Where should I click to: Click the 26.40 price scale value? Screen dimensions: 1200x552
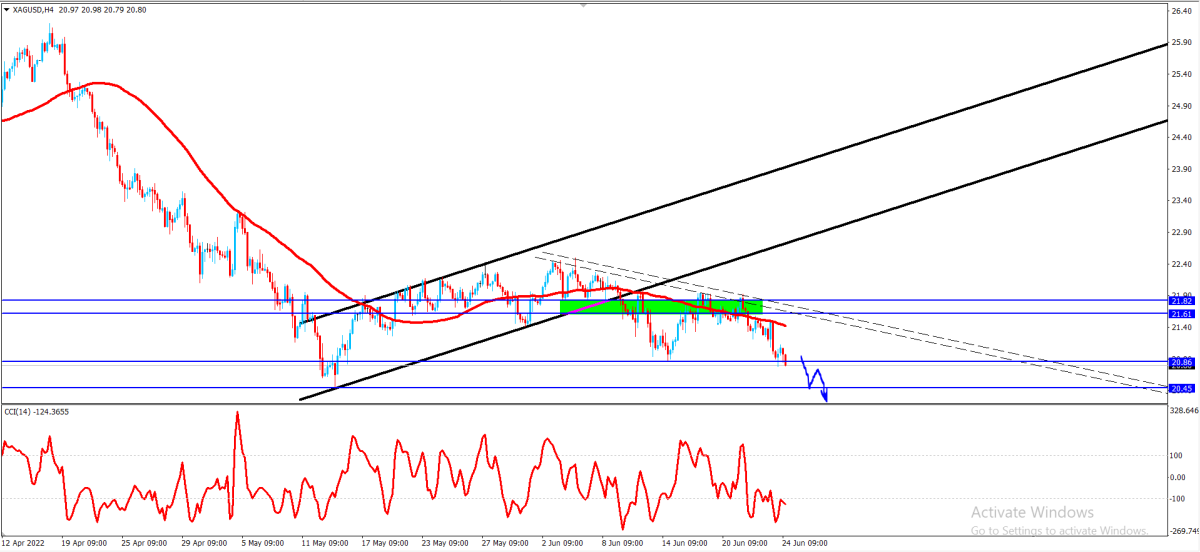[1182, 12]
